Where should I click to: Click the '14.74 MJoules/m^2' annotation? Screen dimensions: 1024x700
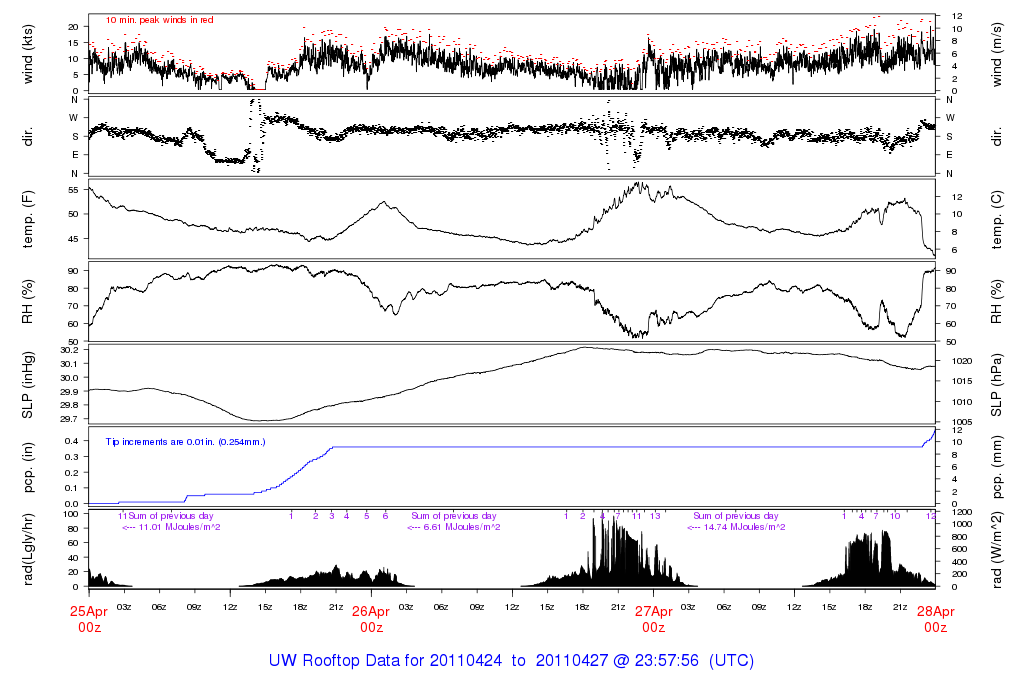pyautogui.click(x=744, y=527)
